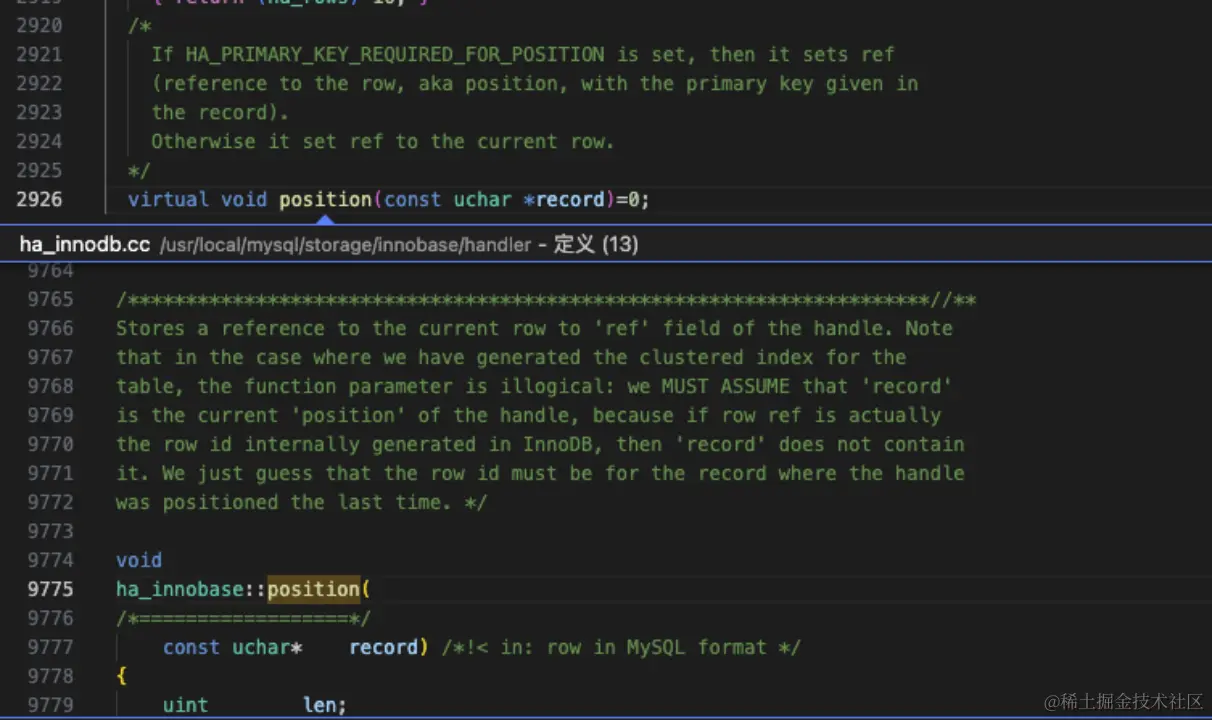Click HA_PRIMARY_KEY_REQUIRED_FOR_POSITION in comment
This screenshot has width=1212, height=720.
(395, 54)
